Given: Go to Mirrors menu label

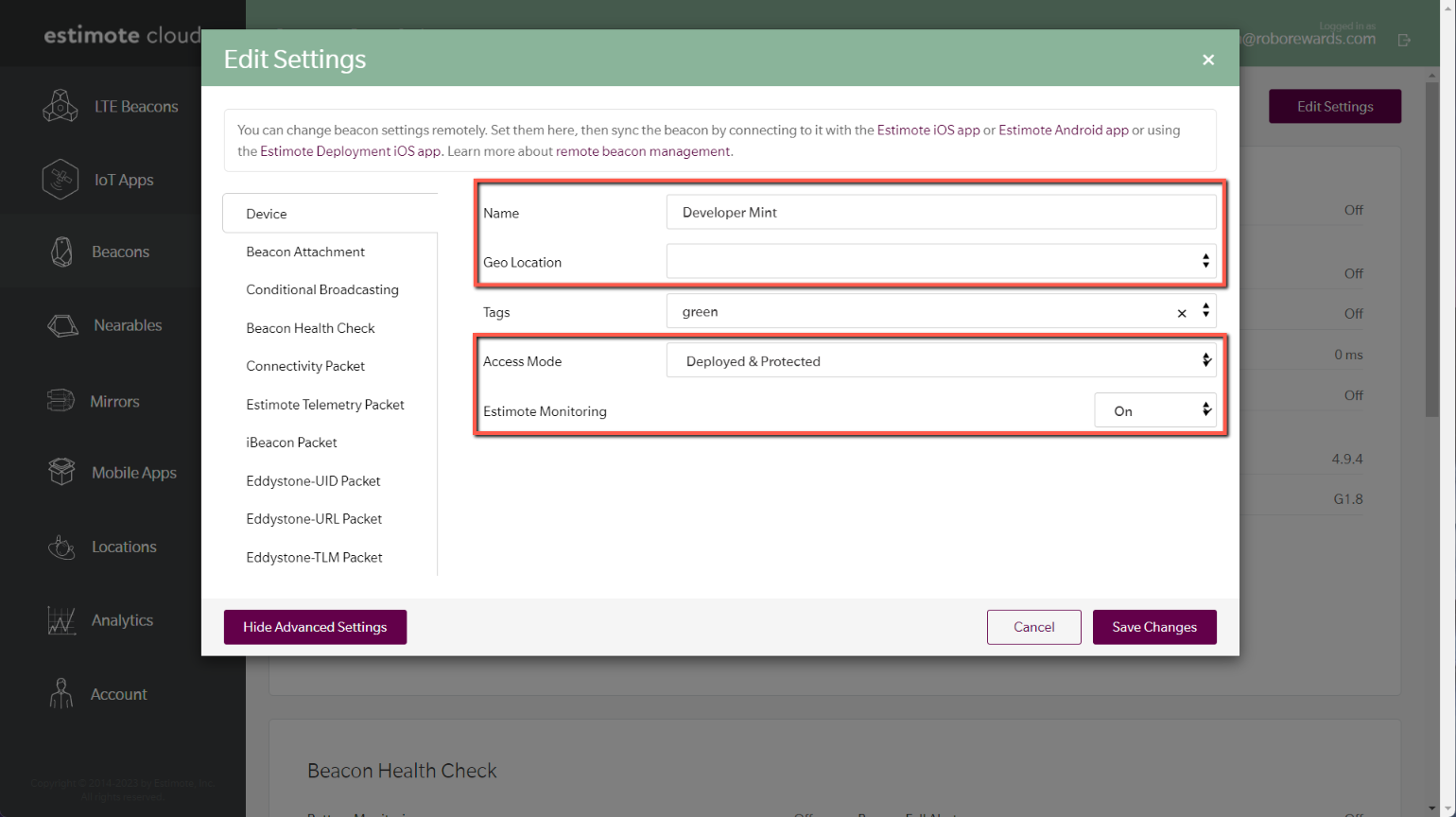Looking at the screenshot, I should coord(114,402).
